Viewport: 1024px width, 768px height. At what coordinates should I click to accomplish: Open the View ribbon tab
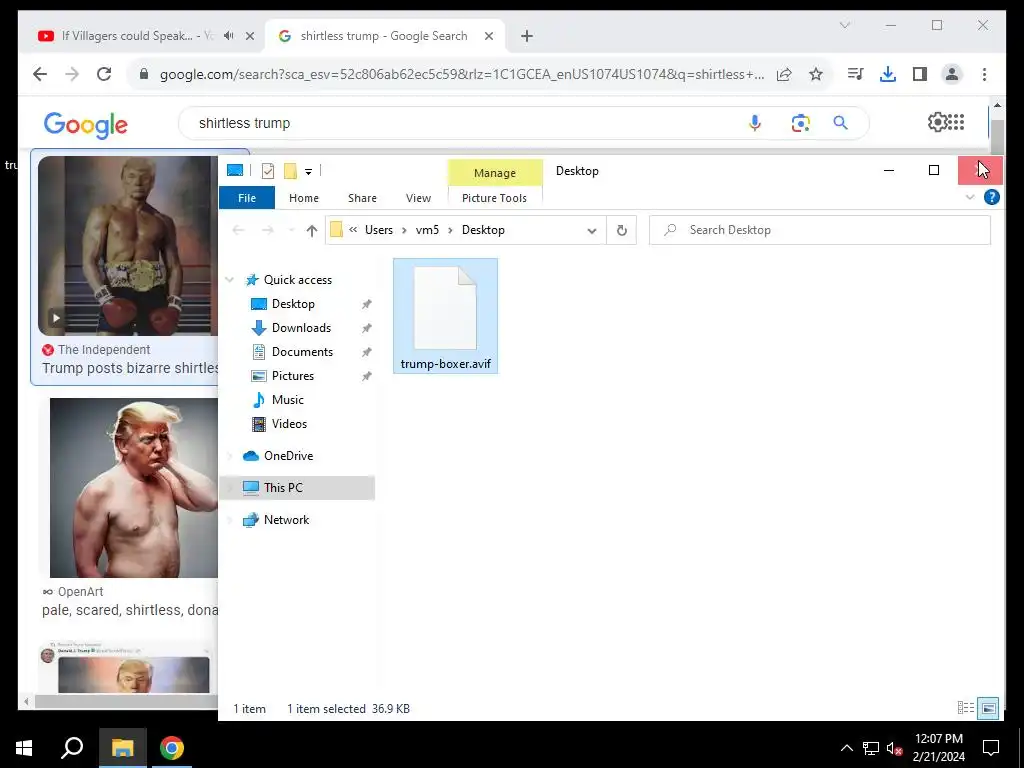(x=418, y=198)
